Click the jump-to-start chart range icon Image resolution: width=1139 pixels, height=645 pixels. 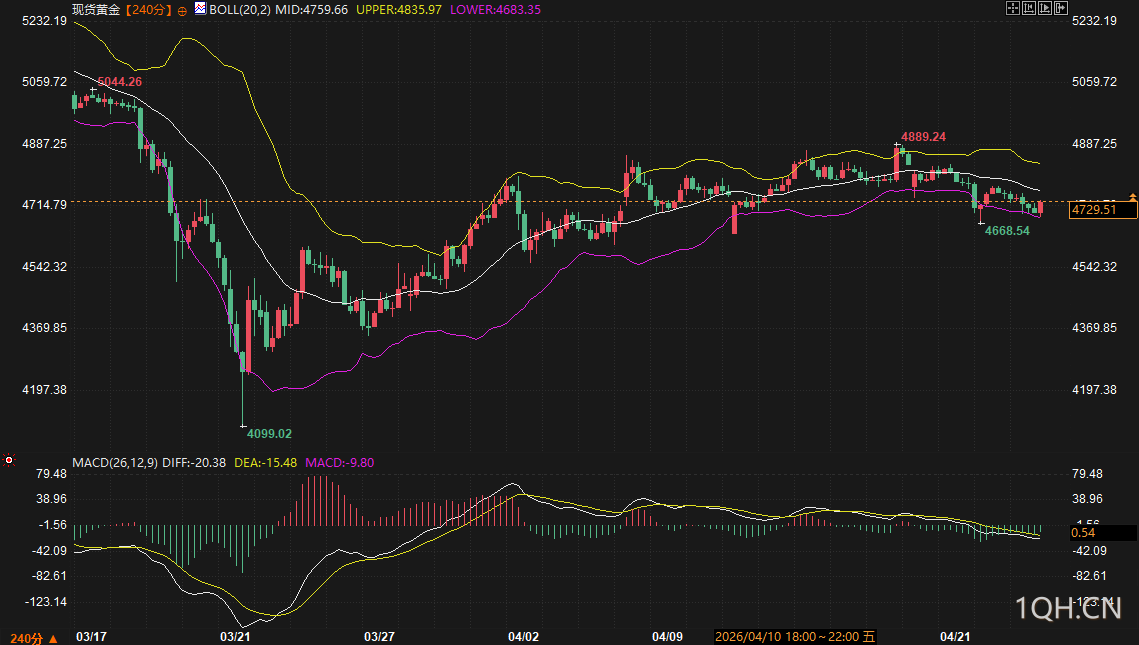click(x=1028, y=8)
